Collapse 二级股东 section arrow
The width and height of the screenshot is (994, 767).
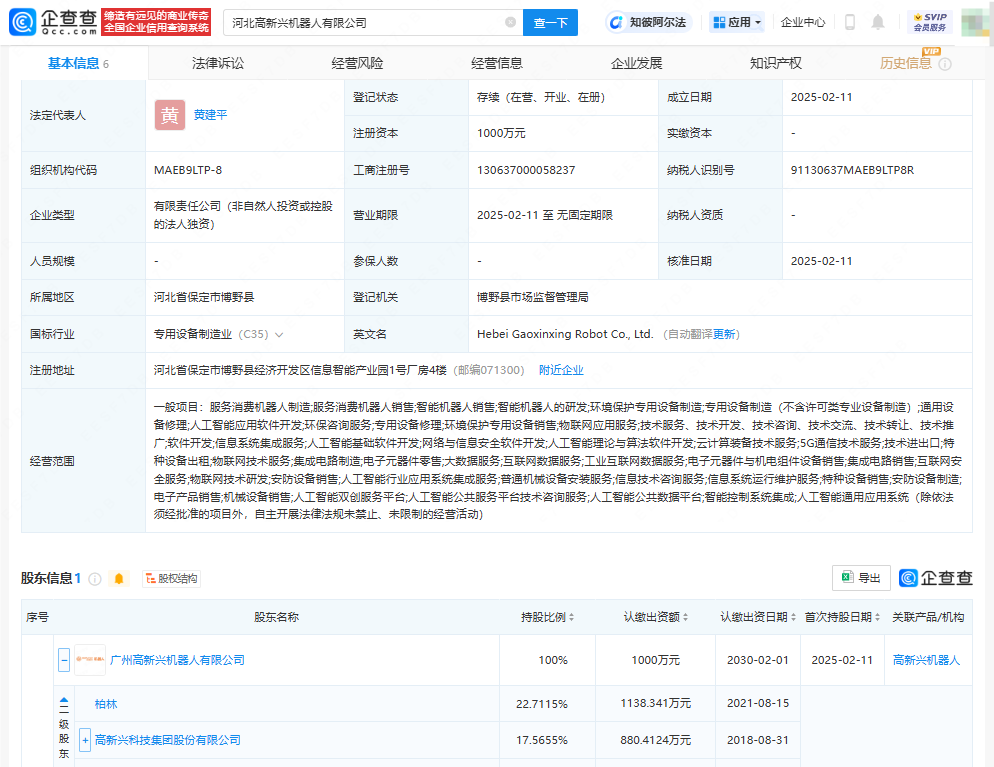tap(64, 702)
